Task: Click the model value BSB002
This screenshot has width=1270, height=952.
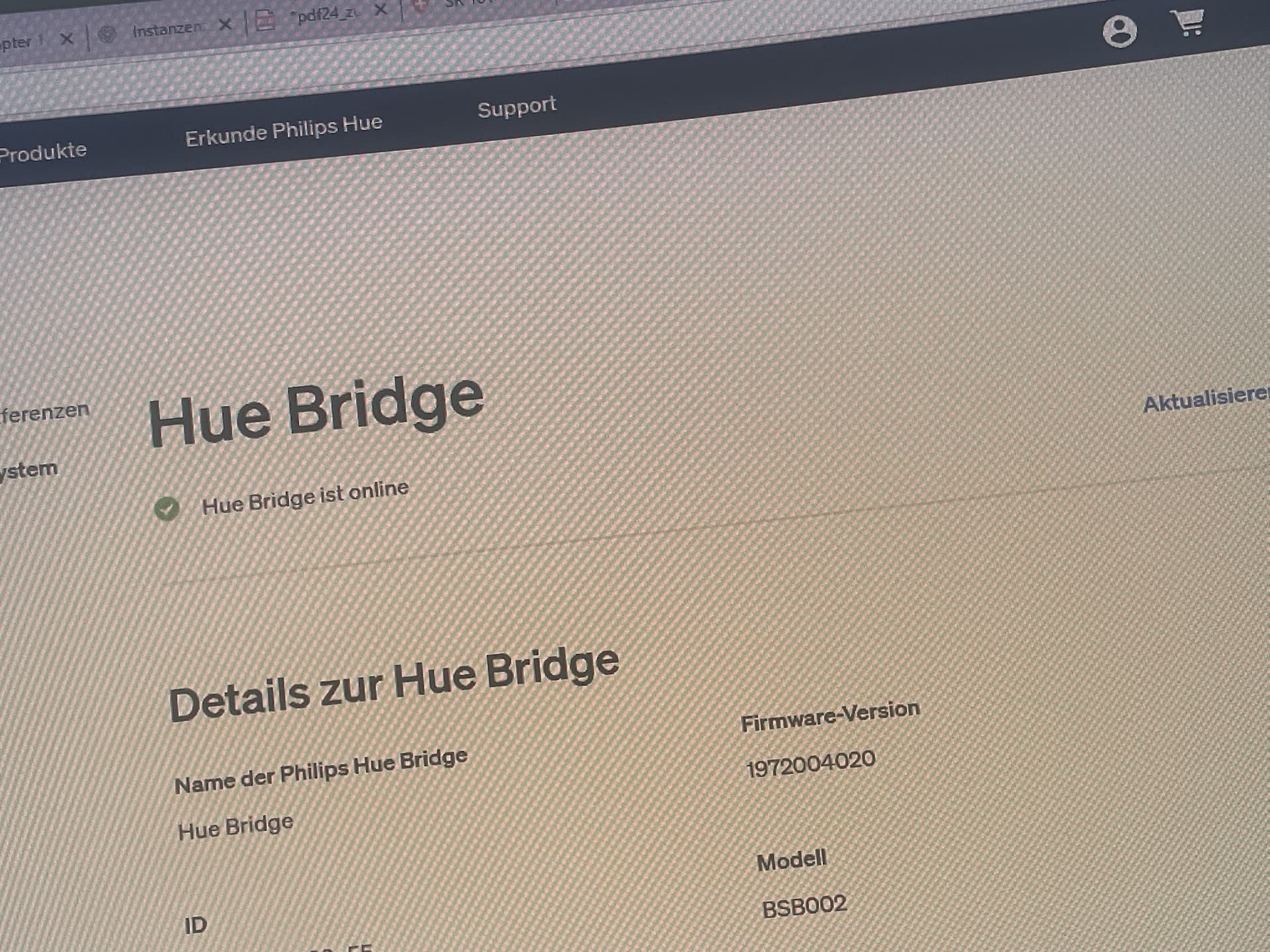Action: point(804,906)
